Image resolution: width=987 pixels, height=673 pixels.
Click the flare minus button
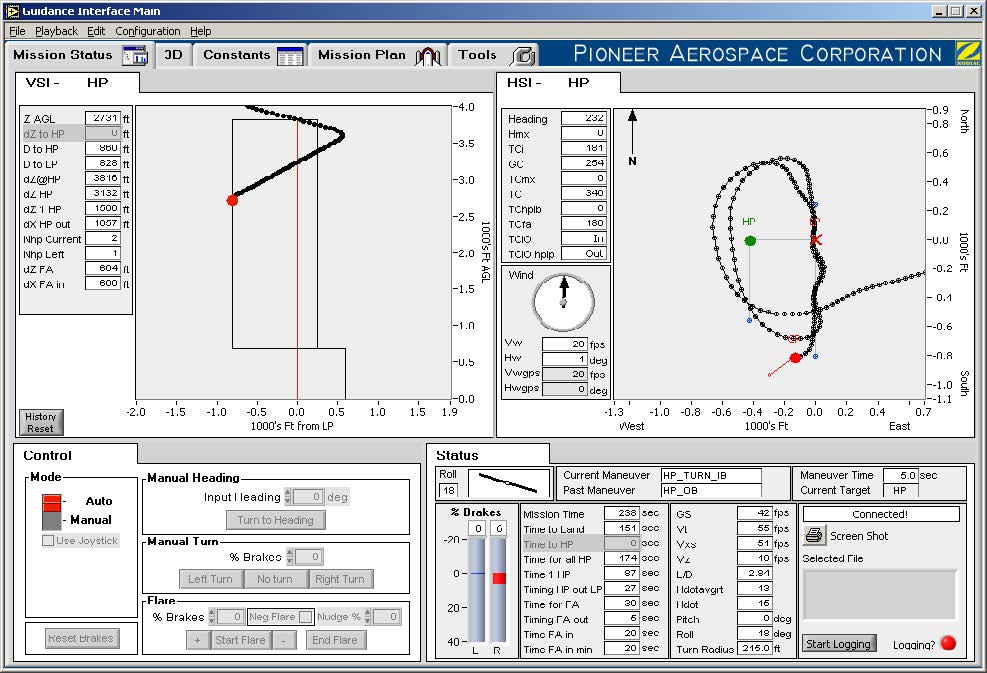pos(283,640)
